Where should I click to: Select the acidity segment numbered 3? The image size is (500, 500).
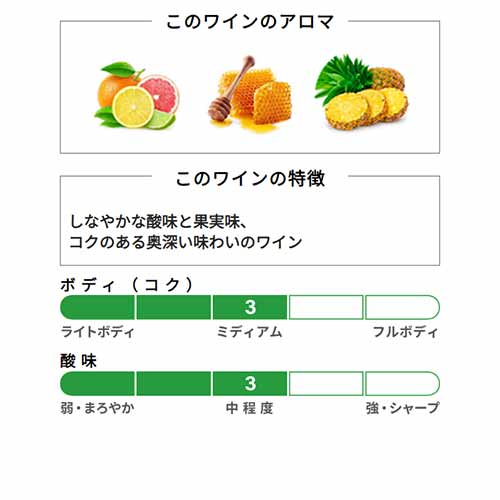(250, 383)
